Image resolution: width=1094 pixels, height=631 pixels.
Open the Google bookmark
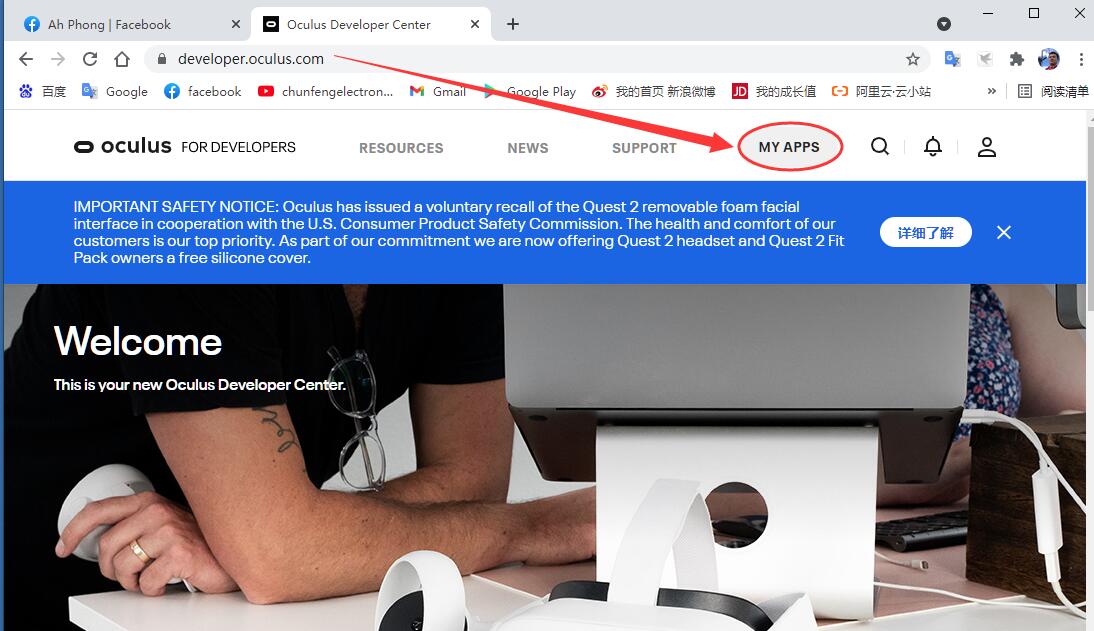(115, 91)
